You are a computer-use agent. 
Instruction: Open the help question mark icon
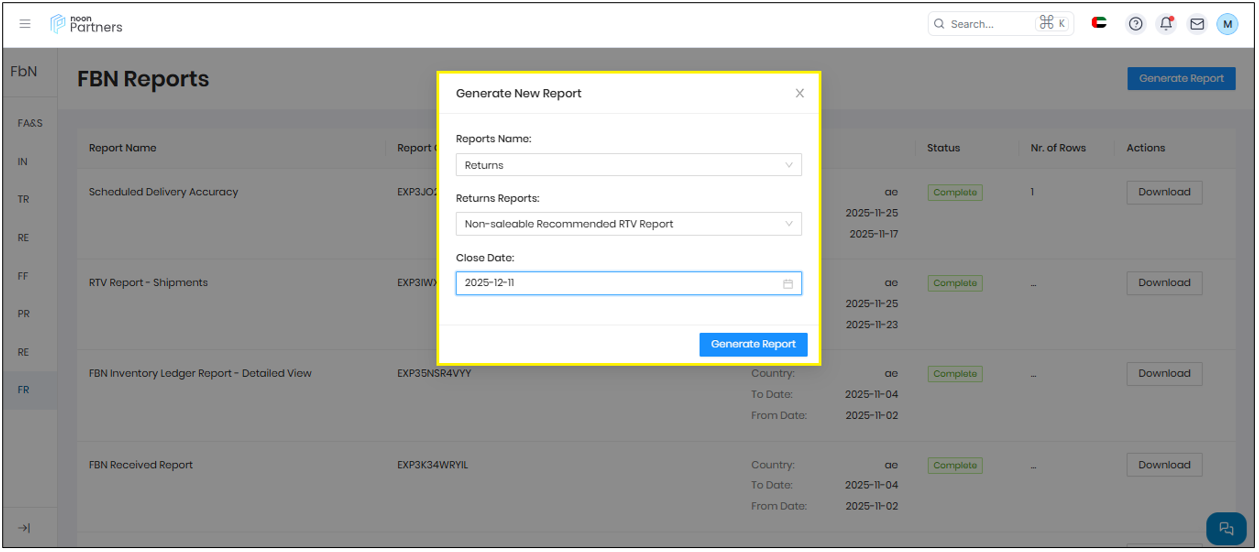pyautogui.click(x=1135, y=24)
